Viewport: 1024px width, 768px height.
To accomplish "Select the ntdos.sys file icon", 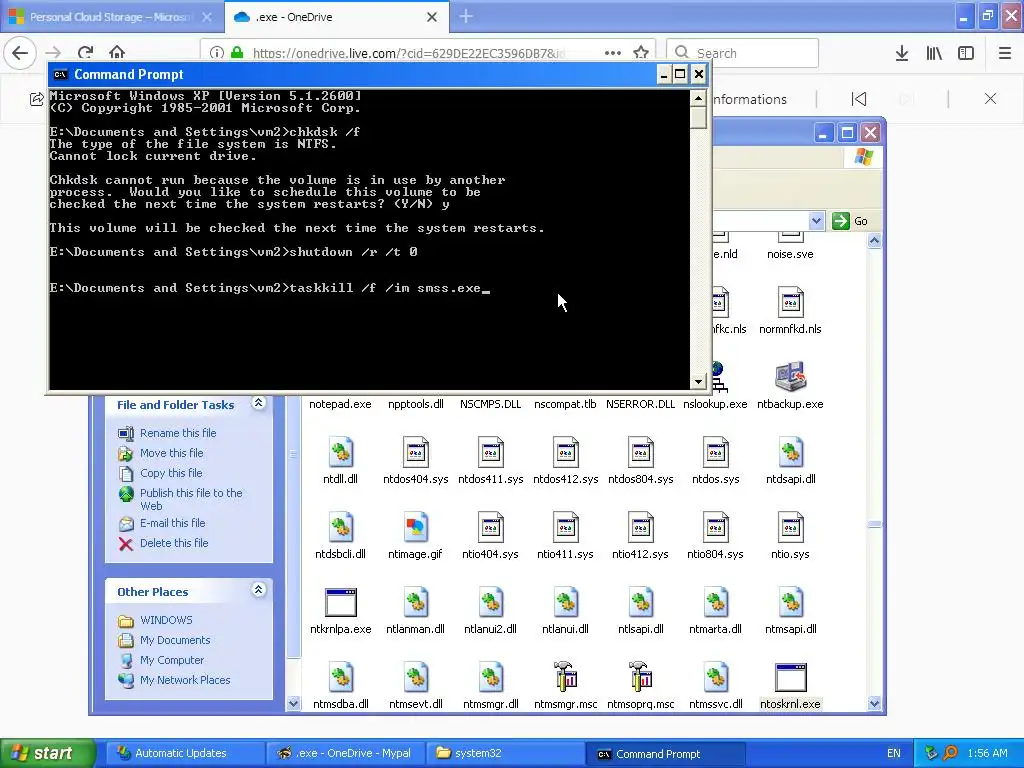I will [x=716, y=453].
